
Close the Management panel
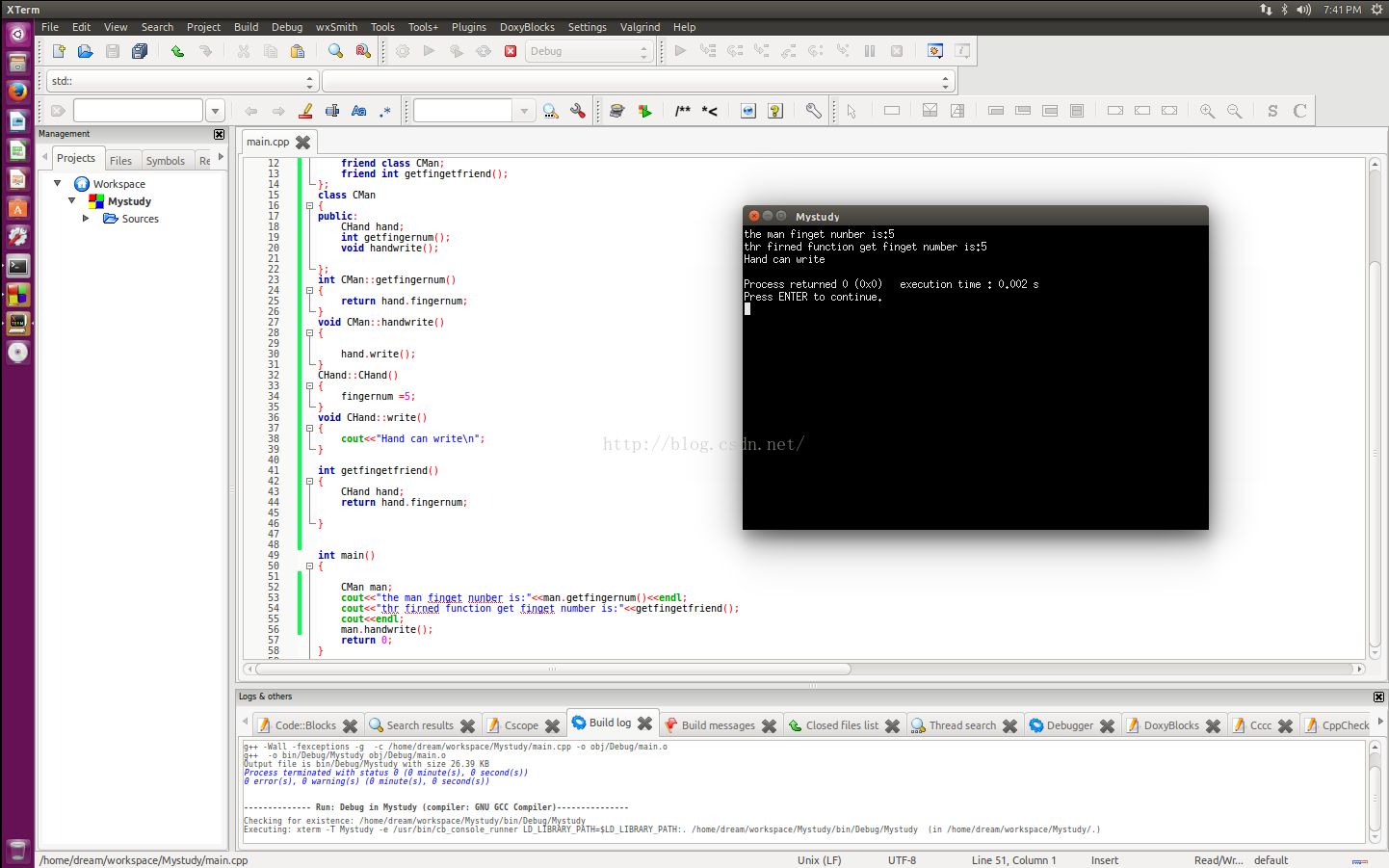219,134
